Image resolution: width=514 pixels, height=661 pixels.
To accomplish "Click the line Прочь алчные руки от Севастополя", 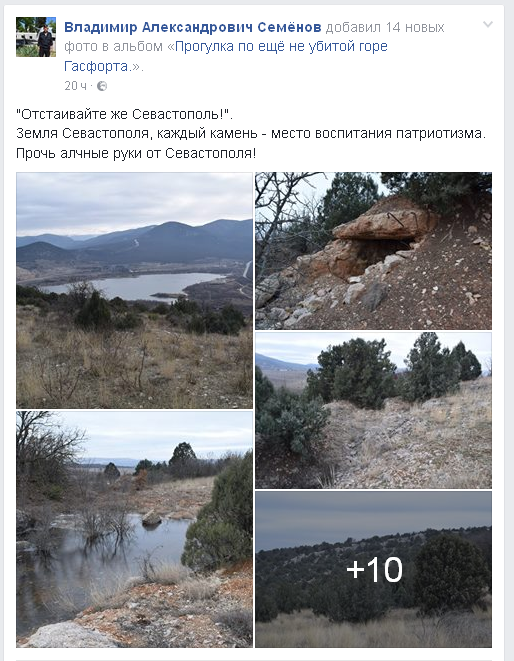I will [136, 153].
